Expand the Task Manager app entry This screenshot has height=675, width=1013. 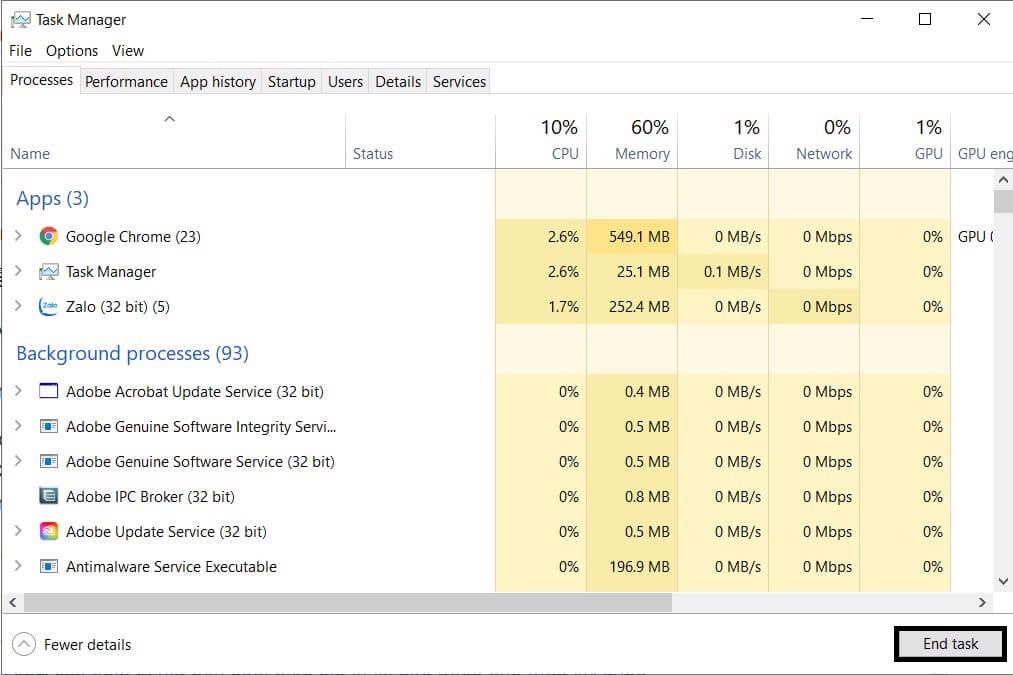pos(18,271)
